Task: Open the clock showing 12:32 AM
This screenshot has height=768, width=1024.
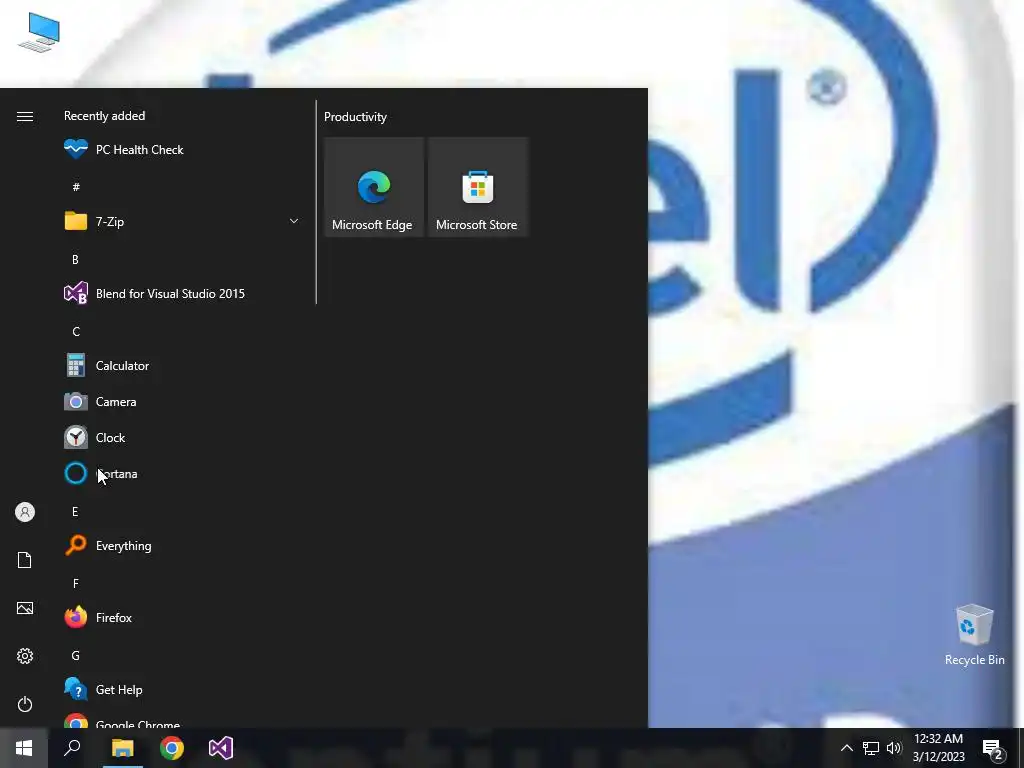Action: (x=938, y=748)
